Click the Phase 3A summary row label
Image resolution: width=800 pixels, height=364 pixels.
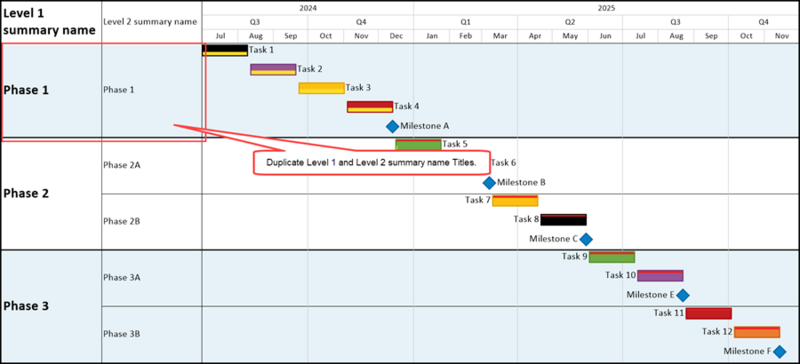pyautogui.click(x=122, y=278)
